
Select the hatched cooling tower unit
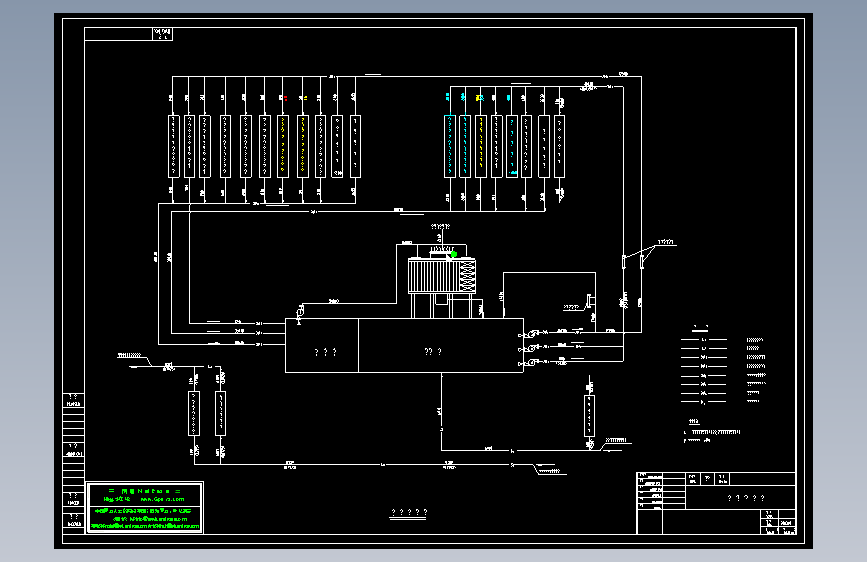442,276
